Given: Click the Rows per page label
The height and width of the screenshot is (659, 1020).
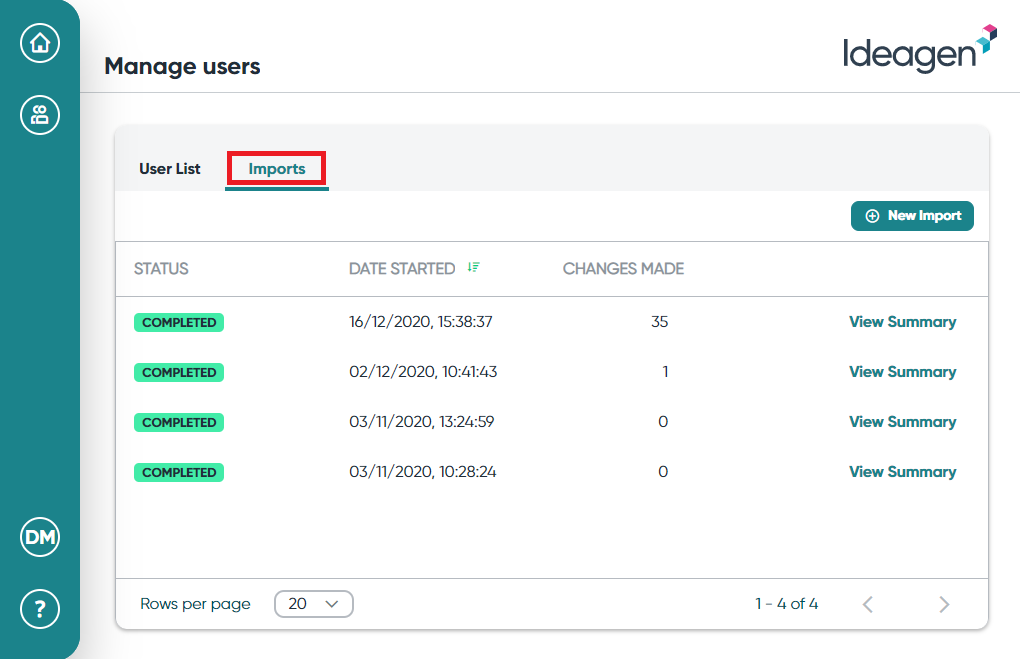Looking at the screenshot, I should tap(195, 604).
